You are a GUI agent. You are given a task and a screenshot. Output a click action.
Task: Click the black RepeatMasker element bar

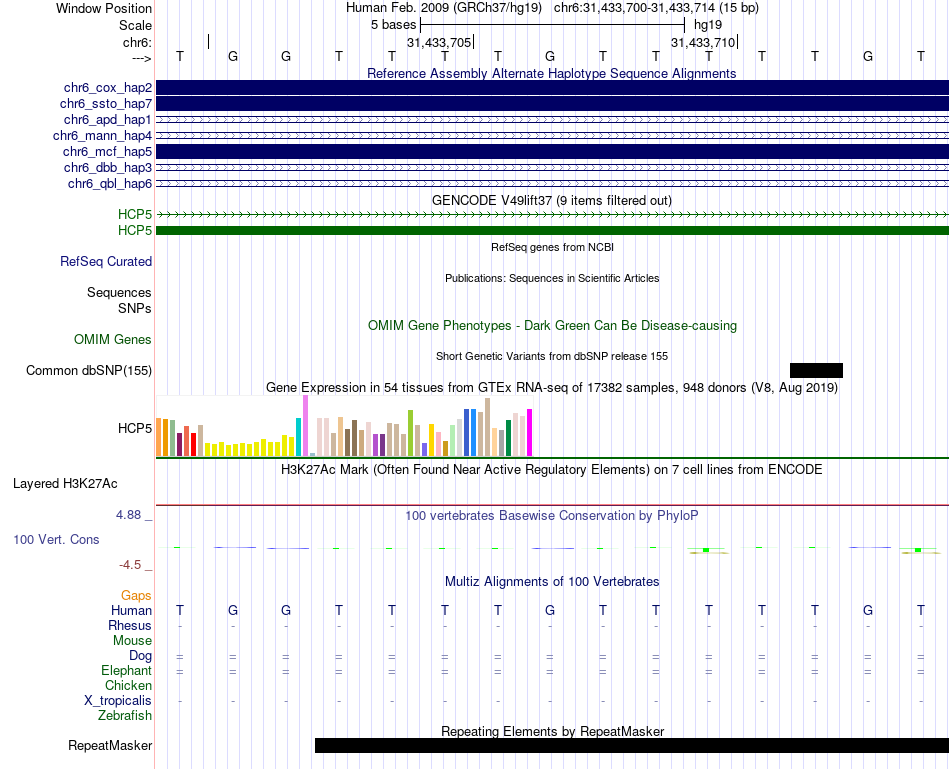tap(632, 745)
